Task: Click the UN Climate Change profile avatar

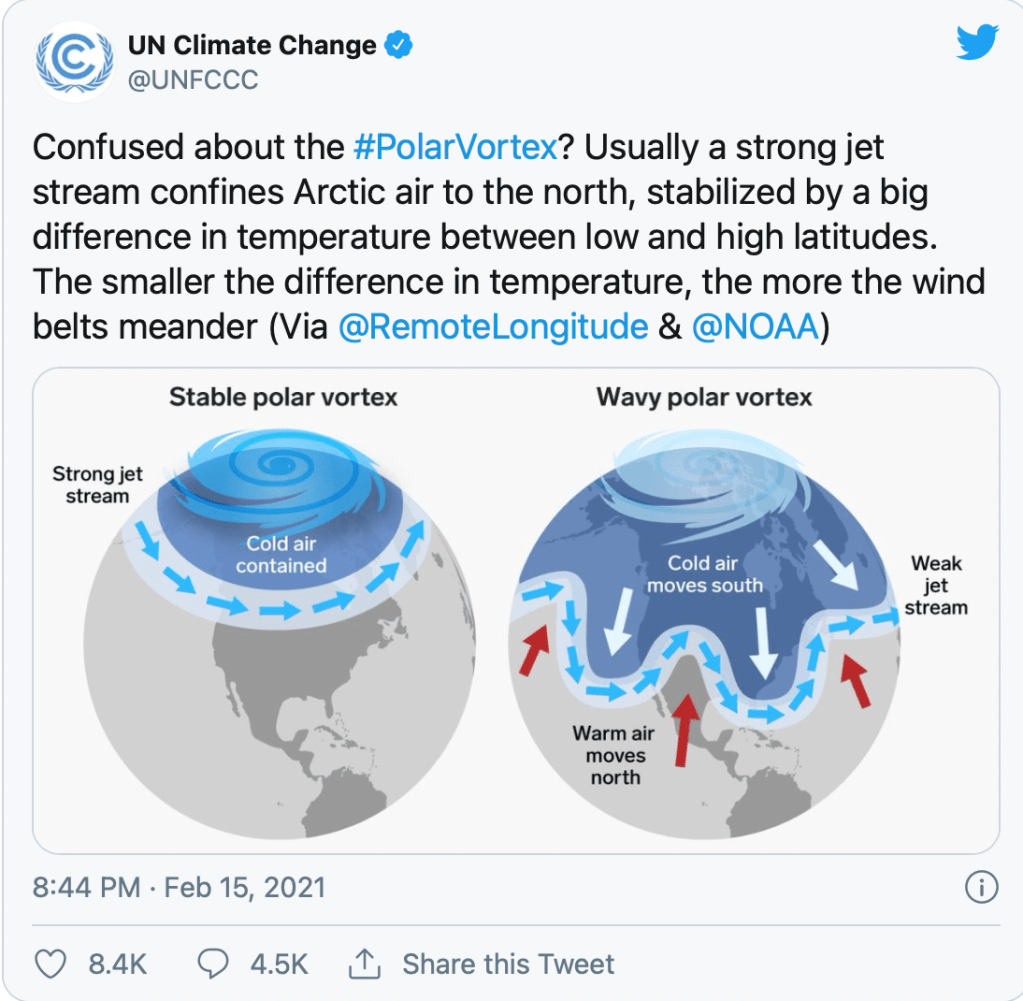Action: 74,61
